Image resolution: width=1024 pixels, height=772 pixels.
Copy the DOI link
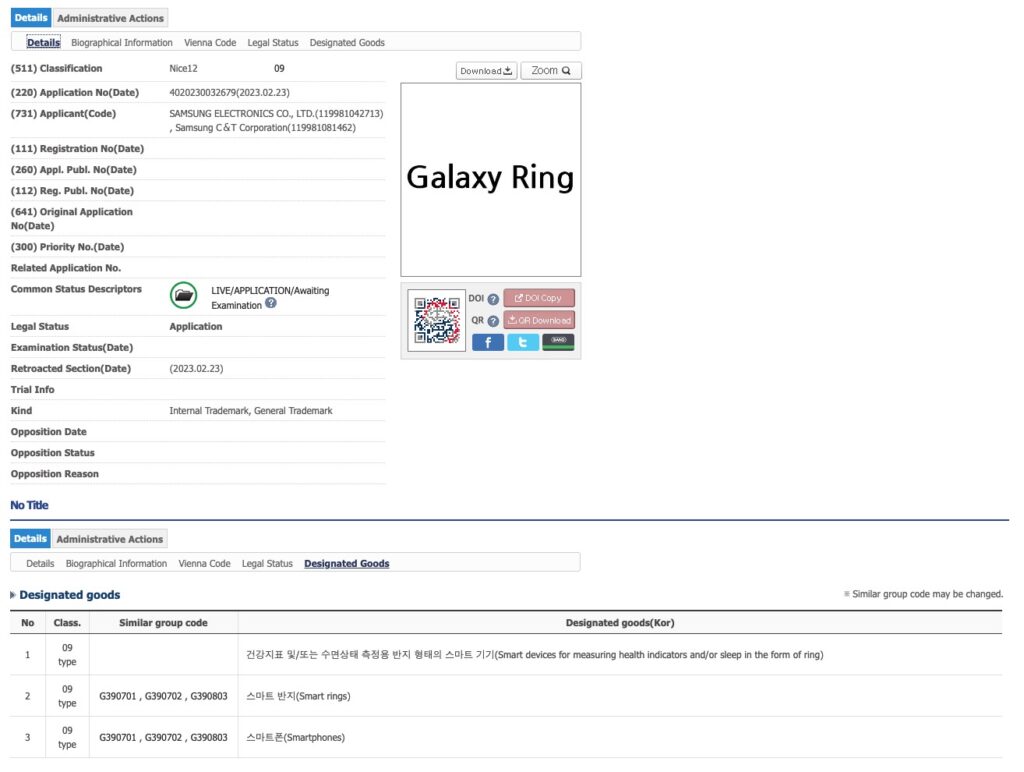(x=539, y=298)
